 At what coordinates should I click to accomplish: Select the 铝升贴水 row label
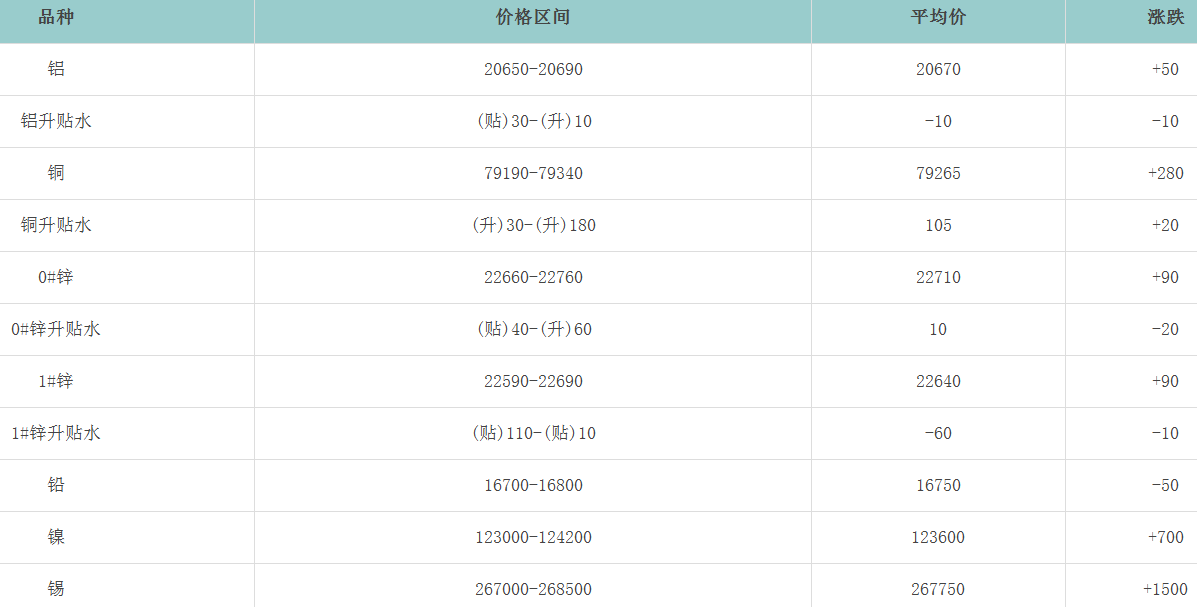(x=56, y=122)
